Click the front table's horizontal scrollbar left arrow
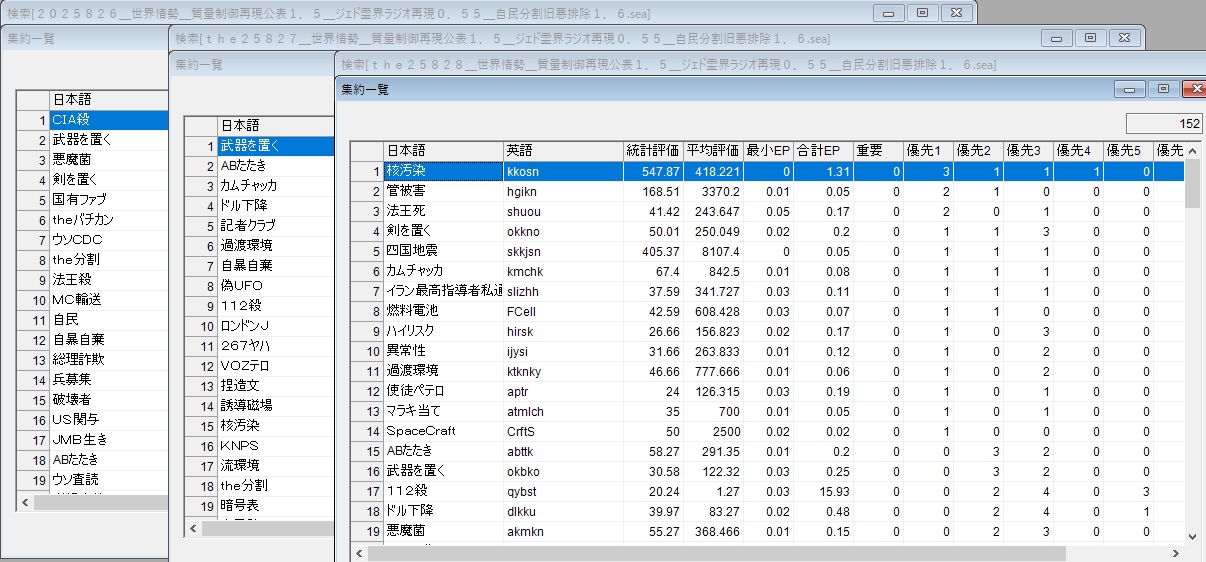 (358, 553)
